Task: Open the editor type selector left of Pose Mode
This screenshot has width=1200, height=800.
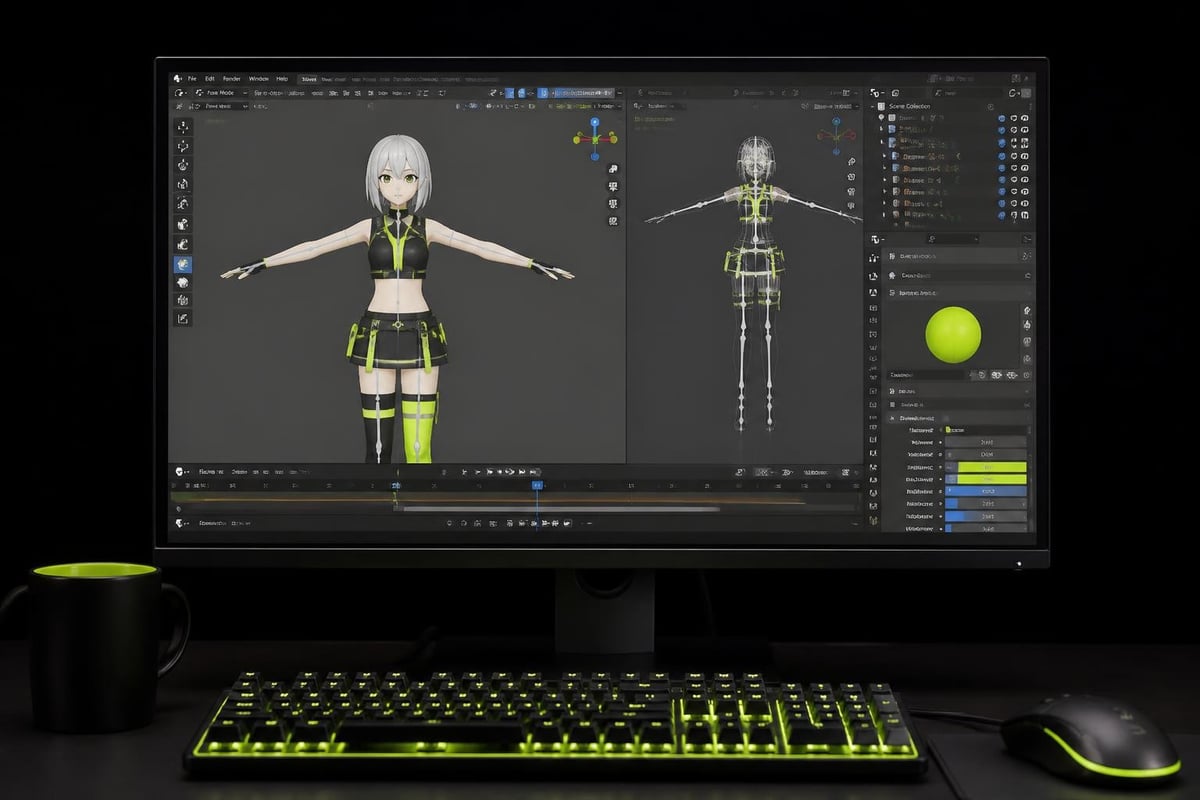Action: (x=180, y=92)
